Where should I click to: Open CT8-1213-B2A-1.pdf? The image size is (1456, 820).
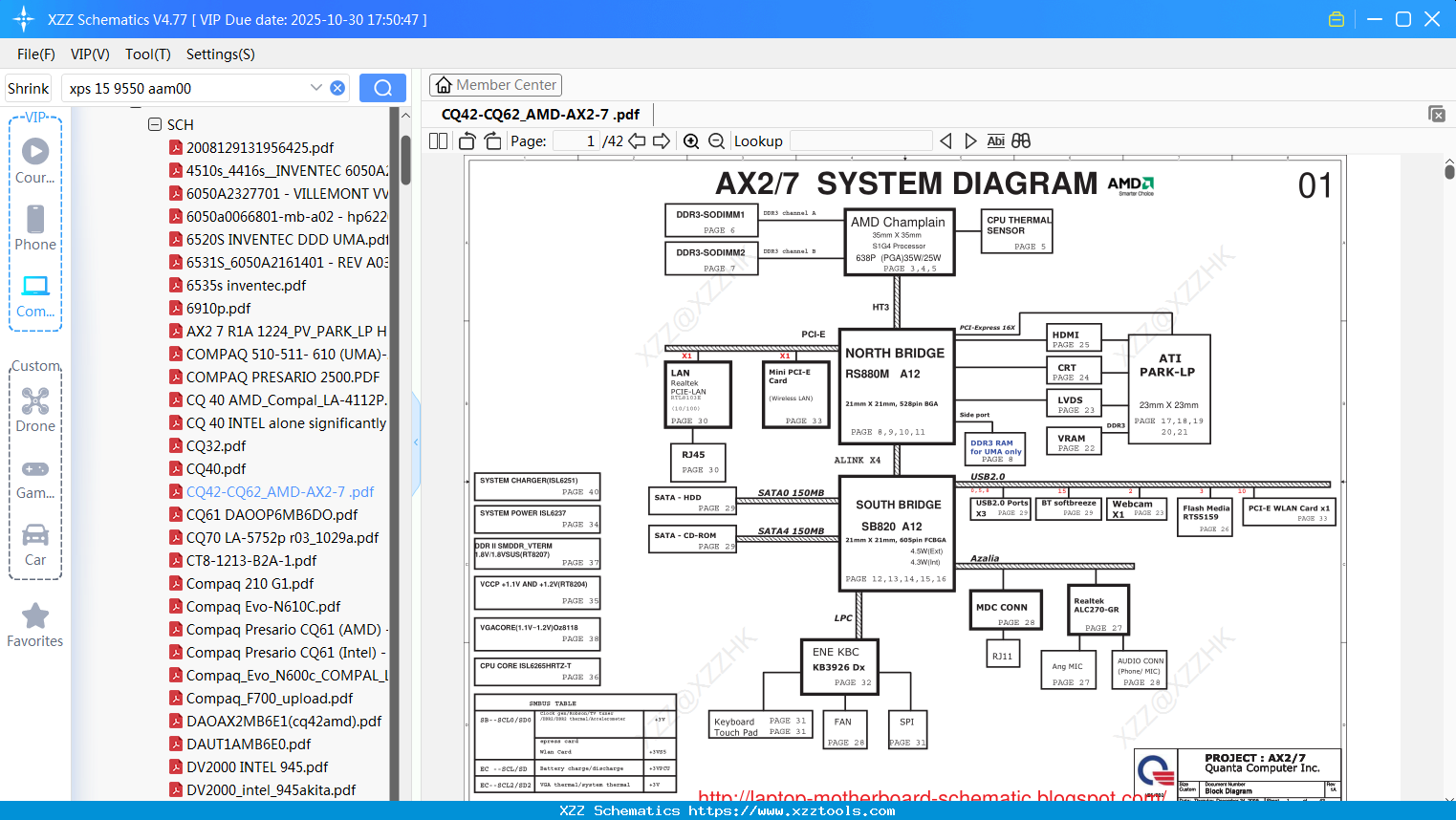251,560
